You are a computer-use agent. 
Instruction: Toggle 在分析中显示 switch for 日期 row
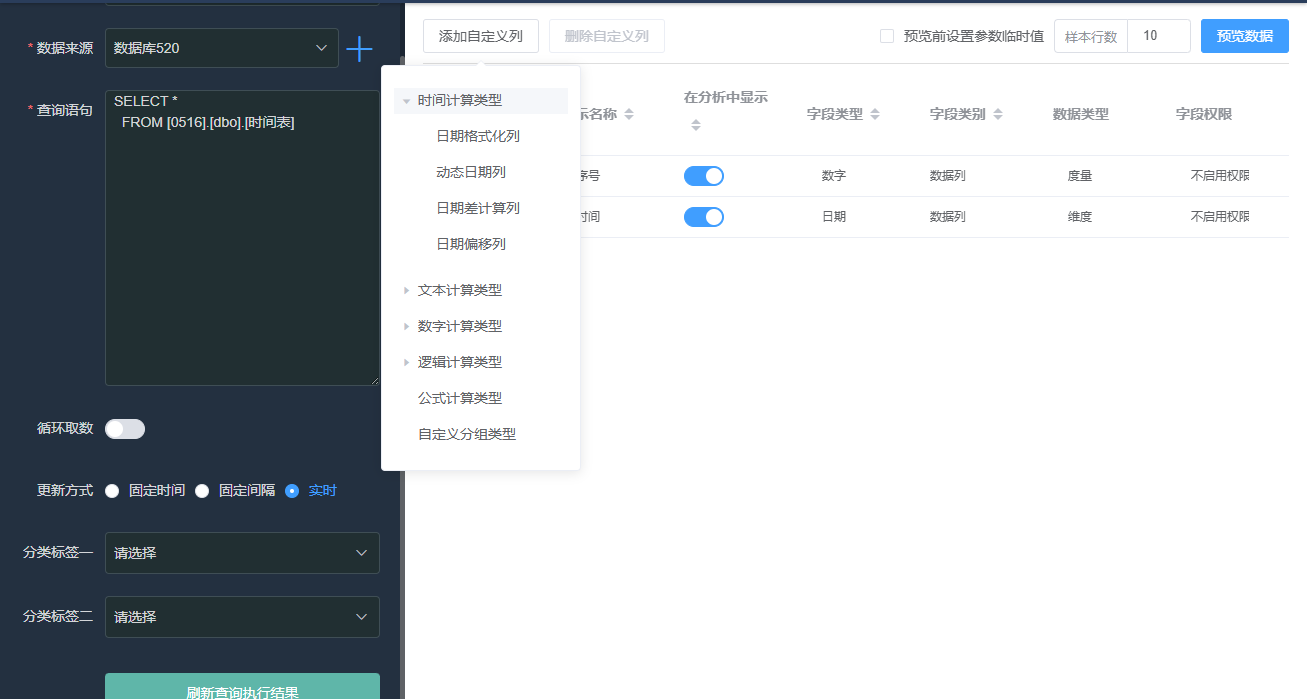tap(704, 217)
